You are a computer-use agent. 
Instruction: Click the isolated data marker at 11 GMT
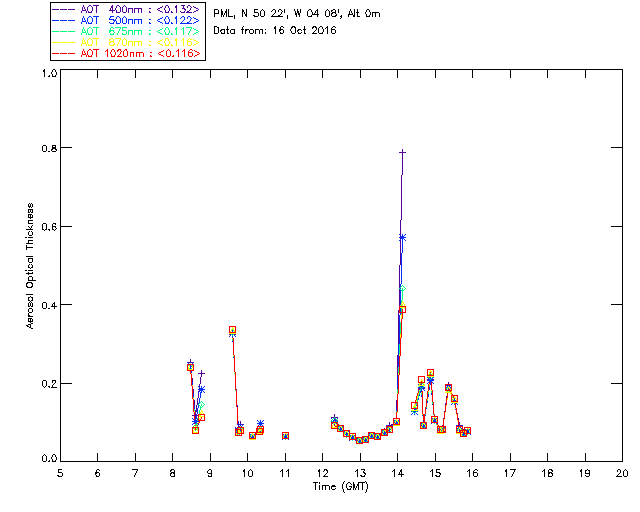click(x=285, y=436)
